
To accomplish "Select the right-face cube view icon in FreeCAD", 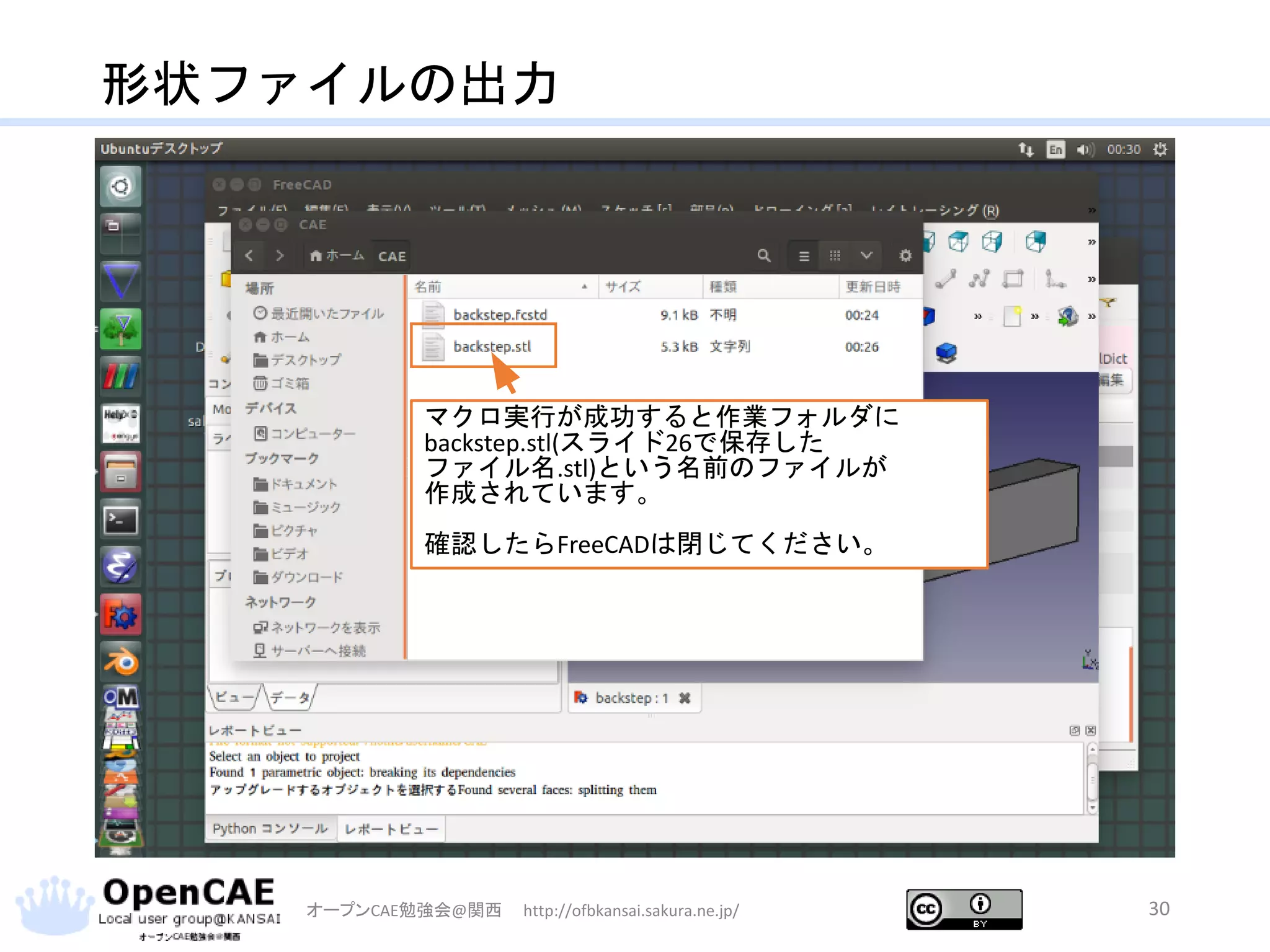I will click(992, 241).
